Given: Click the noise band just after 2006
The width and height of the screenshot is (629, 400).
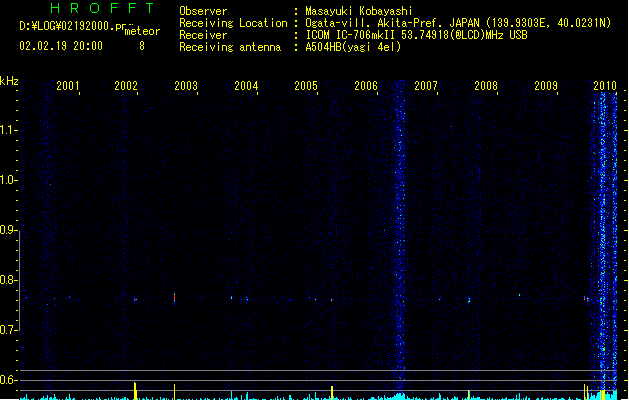Looking at the screenshot, I should [x=400, y=237].
